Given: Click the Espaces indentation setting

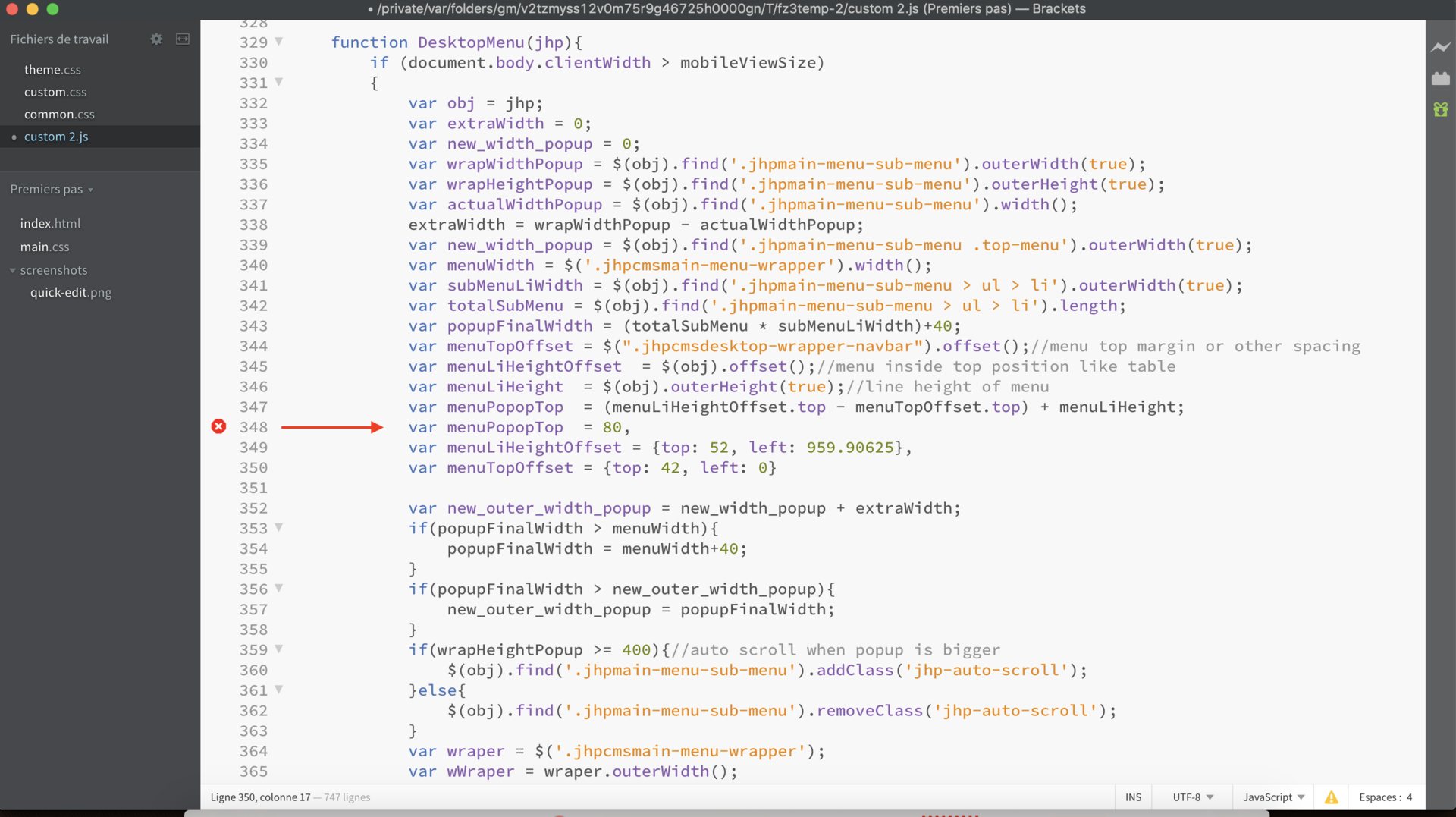Looking at the screenshot, I should tap(1385, 797).
